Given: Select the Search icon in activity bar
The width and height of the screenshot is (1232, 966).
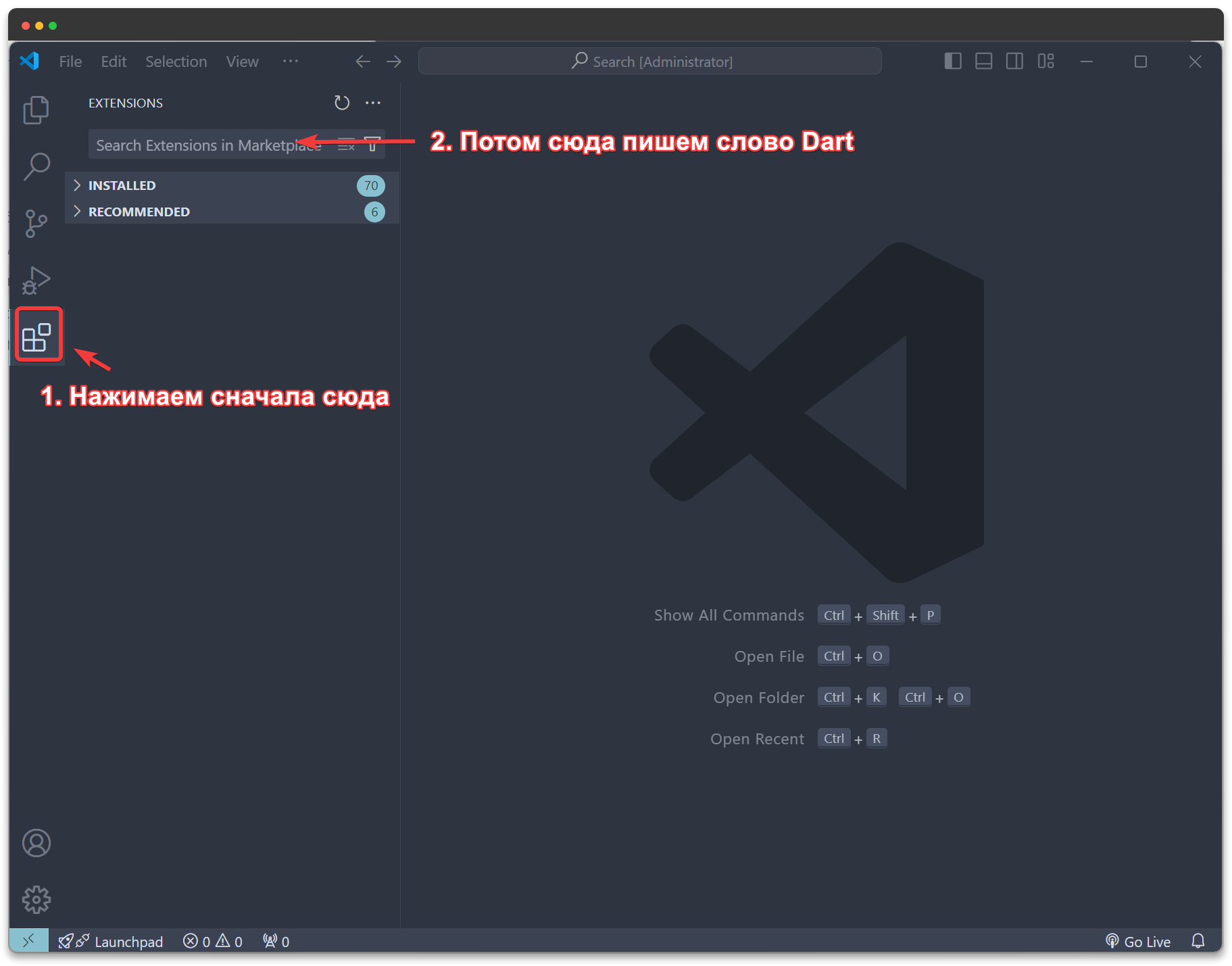Looking at the screenshot, I should [x=36, y=166].
